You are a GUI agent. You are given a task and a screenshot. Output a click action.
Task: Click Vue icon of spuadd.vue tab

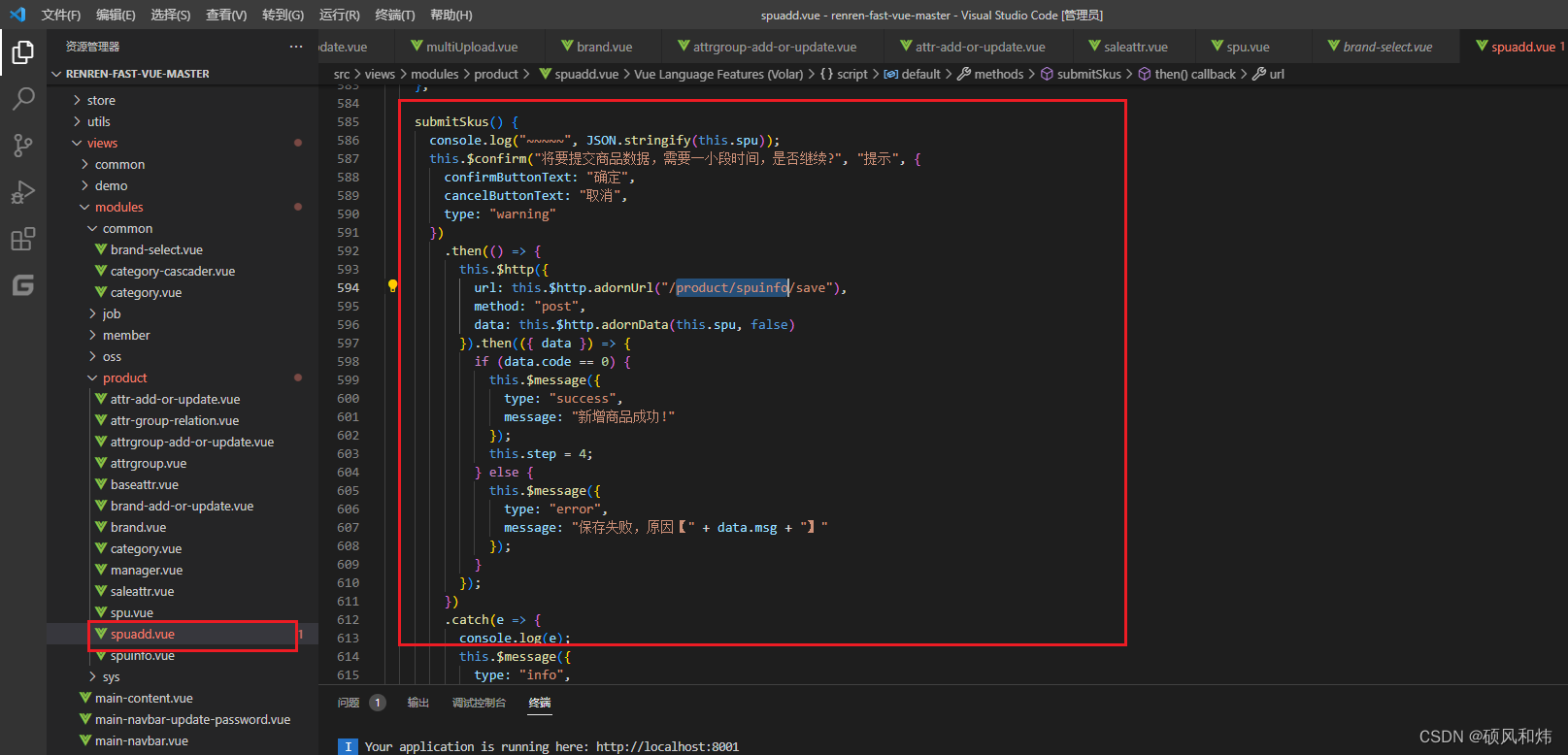pos(1482,46)
